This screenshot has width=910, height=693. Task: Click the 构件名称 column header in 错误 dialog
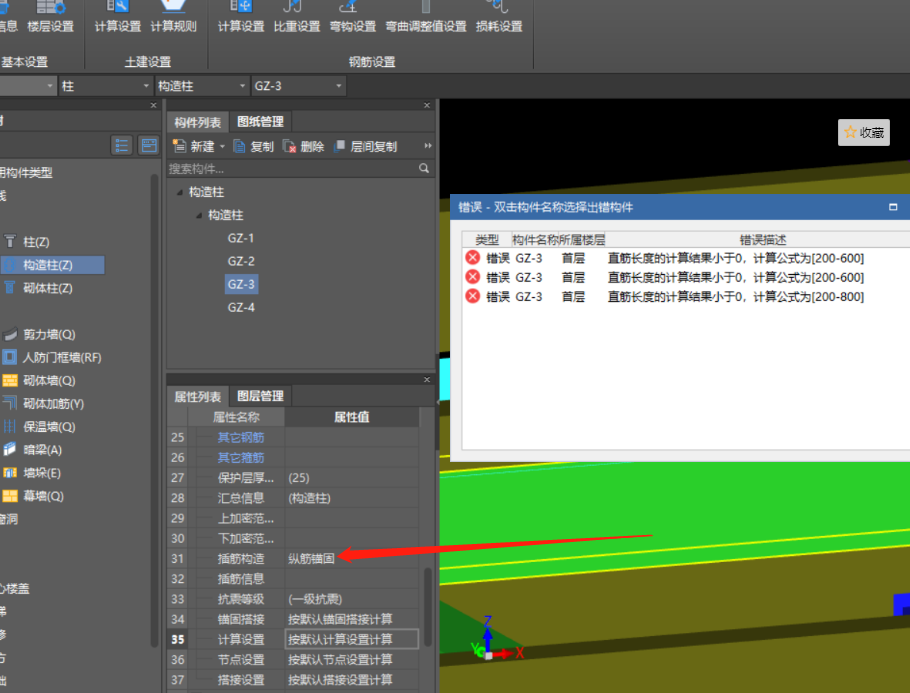(x=535, y=239)
